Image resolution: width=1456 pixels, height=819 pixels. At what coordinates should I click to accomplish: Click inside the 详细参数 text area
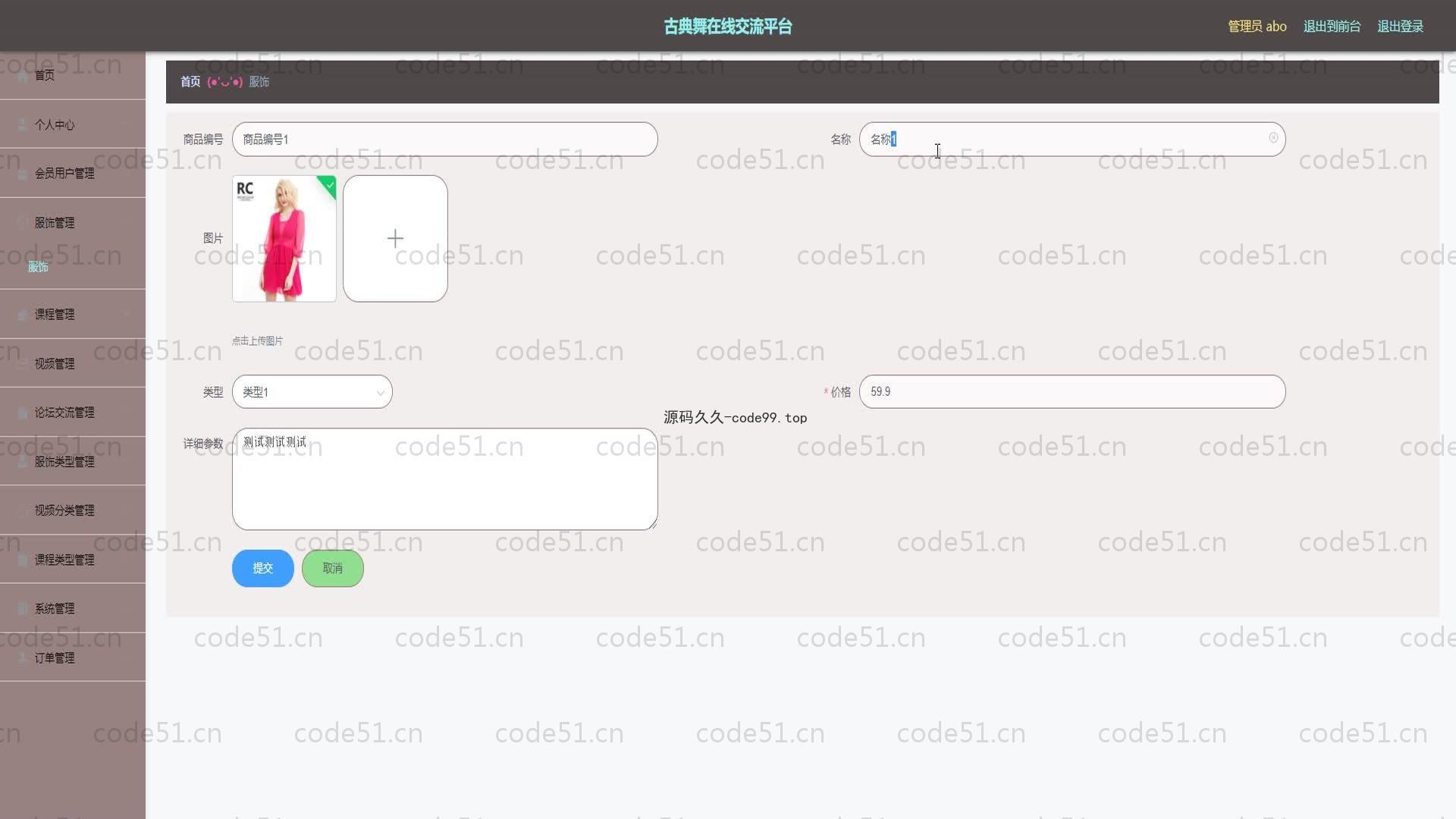pos(444,479)
